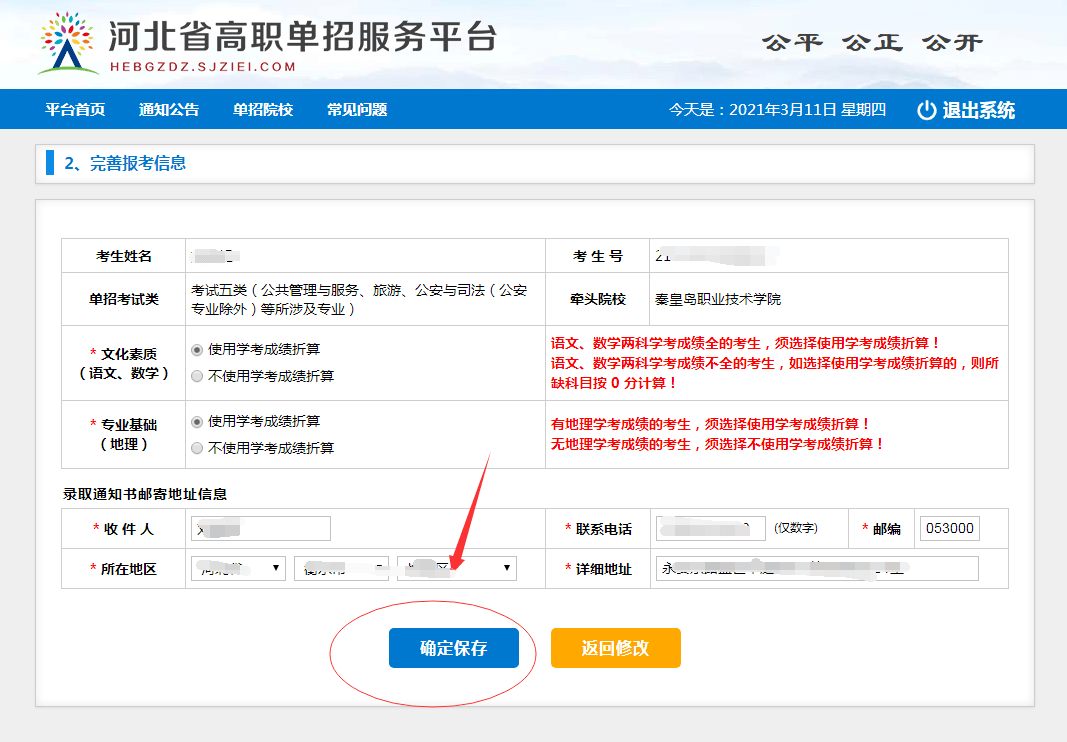Click the 收件人 input field
Screen dimensions: 1067x742
point(260,528)
